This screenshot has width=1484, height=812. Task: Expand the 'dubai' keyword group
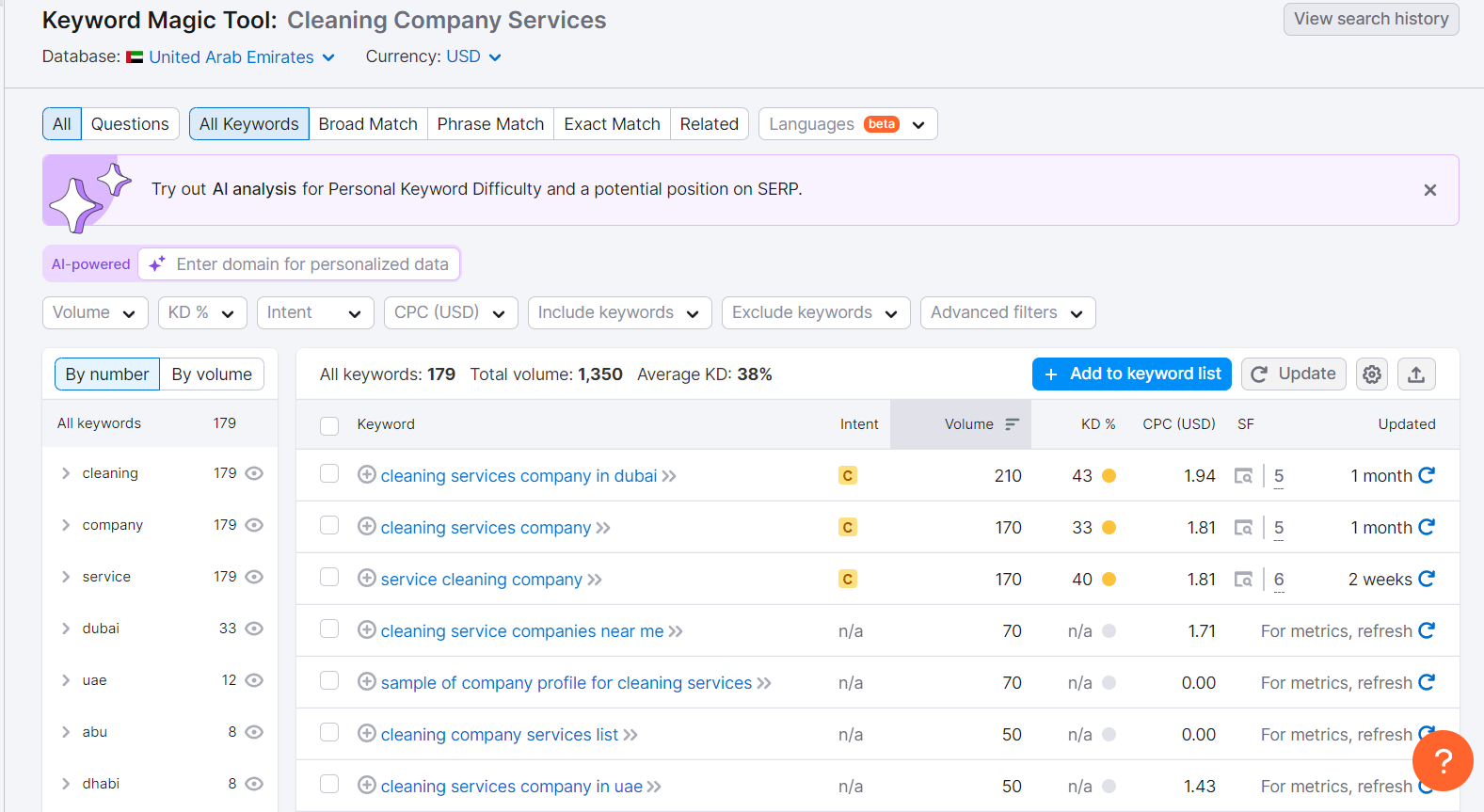coord(66,629)
